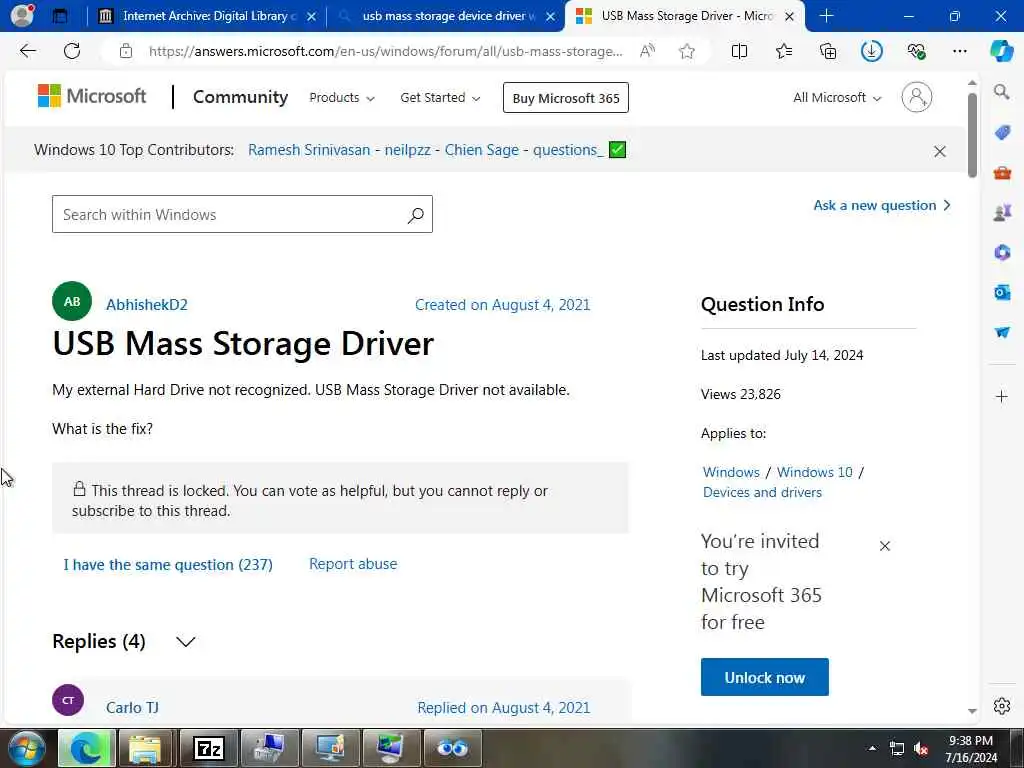Open Read aloud icon in address bar
The height and width of the screenshot is (768, 1024).
(x=647, y=51)
